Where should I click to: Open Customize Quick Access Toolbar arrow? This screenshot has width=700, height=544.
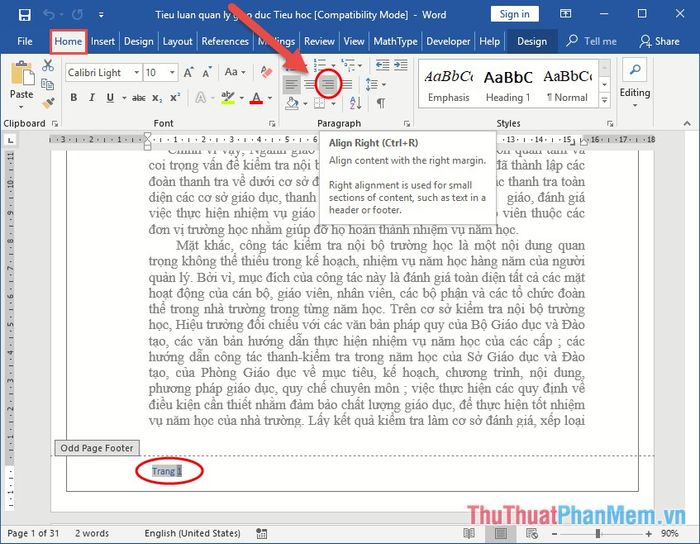tap(101, 15)
